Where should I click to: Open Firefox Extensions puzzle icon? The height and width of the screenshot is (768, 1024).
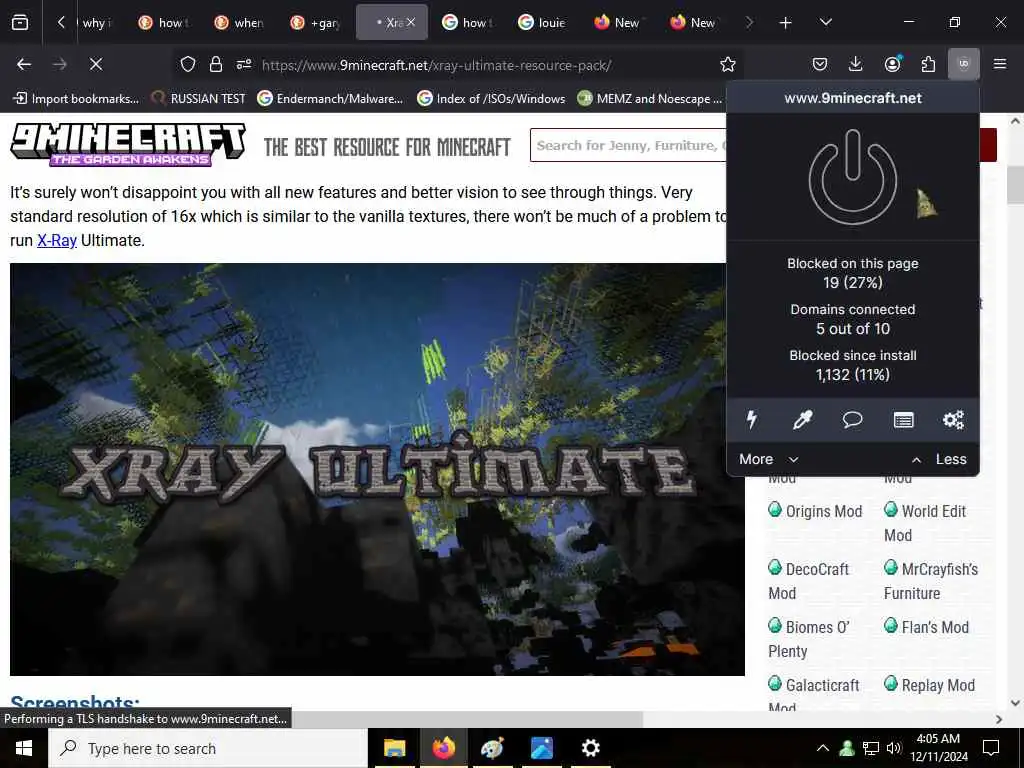[928, 64]
